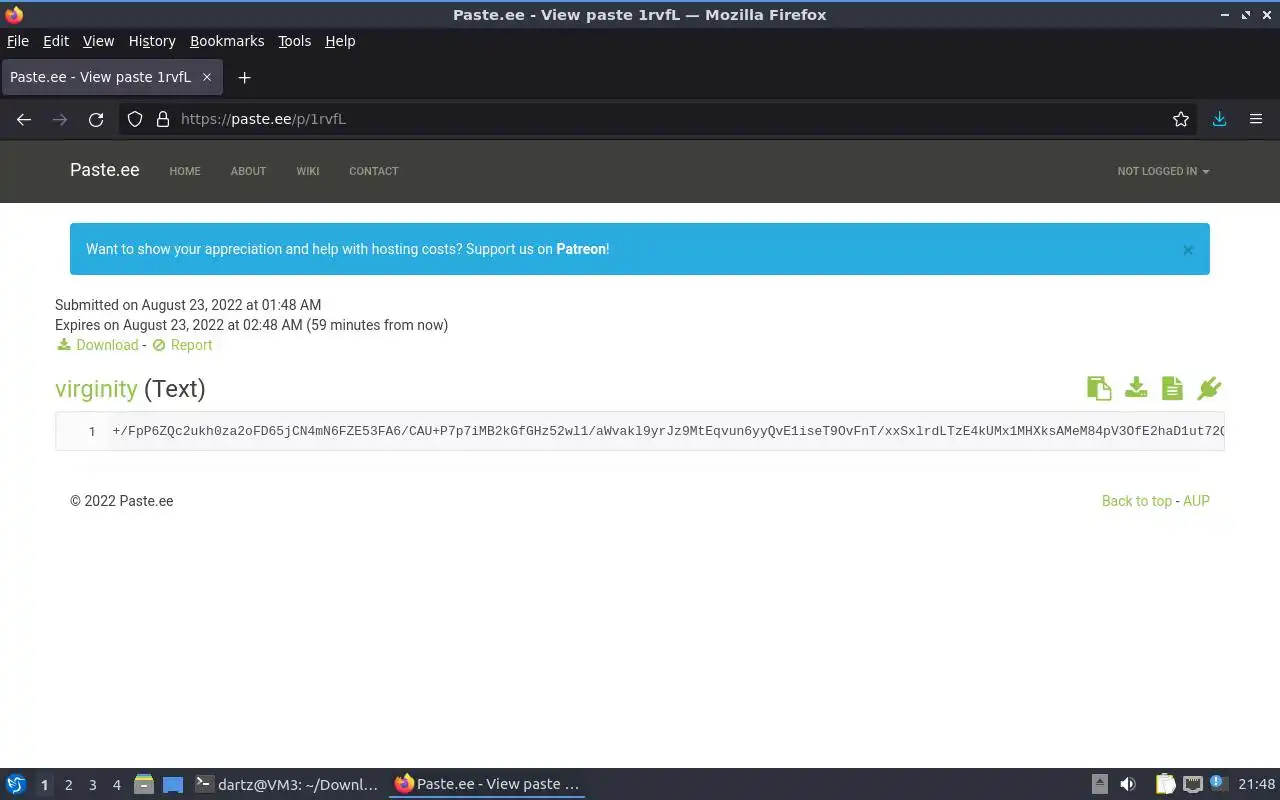
Task: Click the virginity paste title
Action: pyautogui.click(x=96, y=389)
